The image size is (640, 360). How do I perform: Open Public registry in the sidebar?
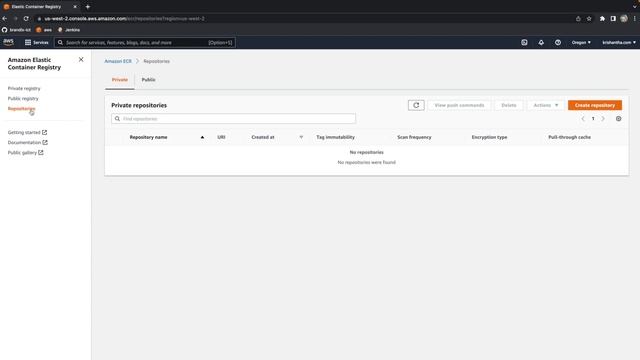[x=23, y=98]
